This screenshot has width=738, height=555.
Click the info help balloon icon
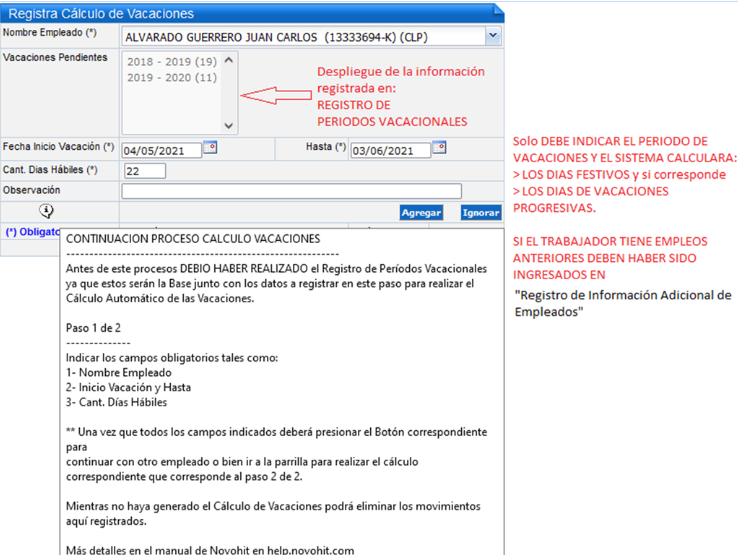pyautogui.click(x=46, y=211)
